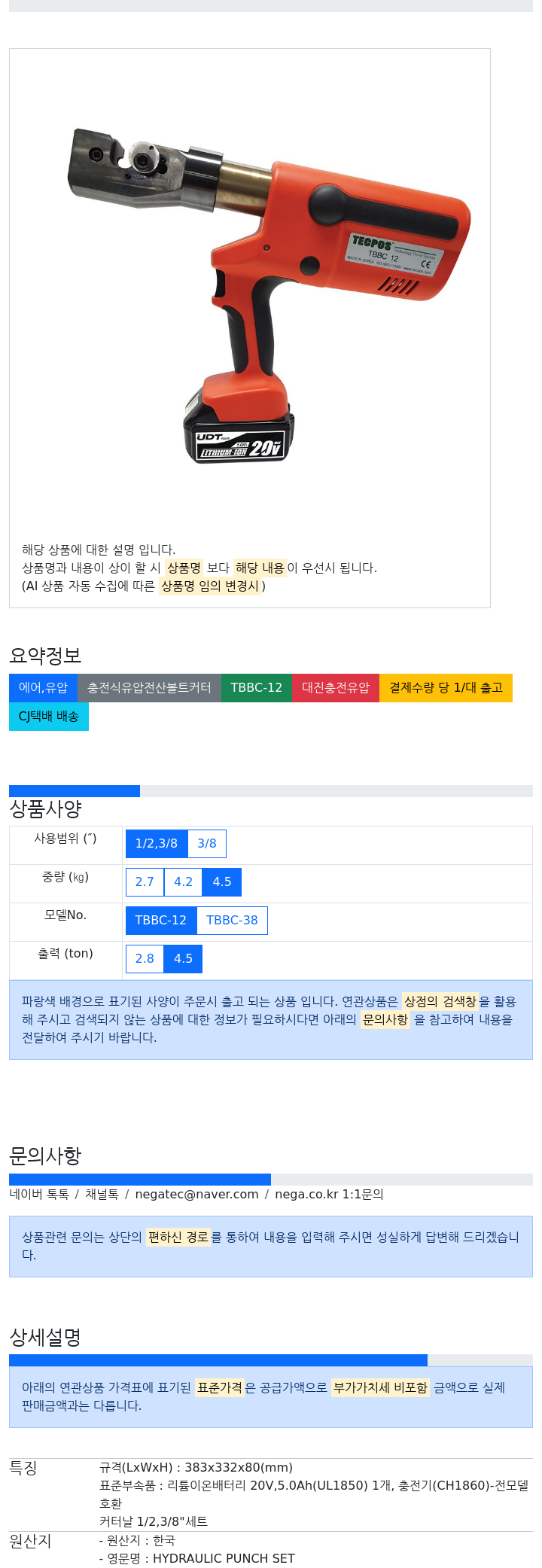Open the 네이버 톡톡 inquiry link
The width and height of the screenshot is (542, 1568).
[x=39, y=1195]
